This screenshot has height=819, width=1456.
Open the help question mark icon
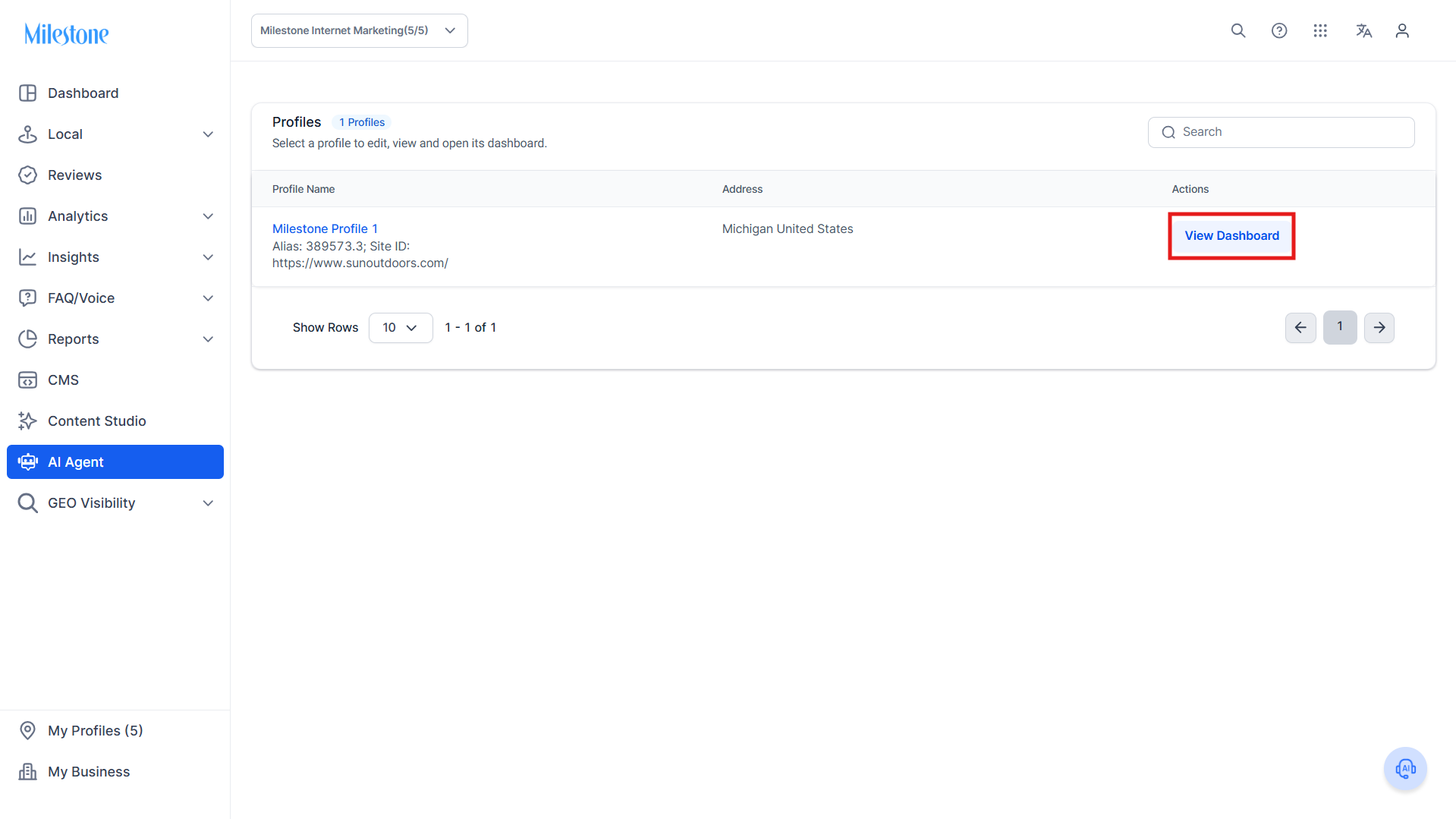tap(1279, 30)
